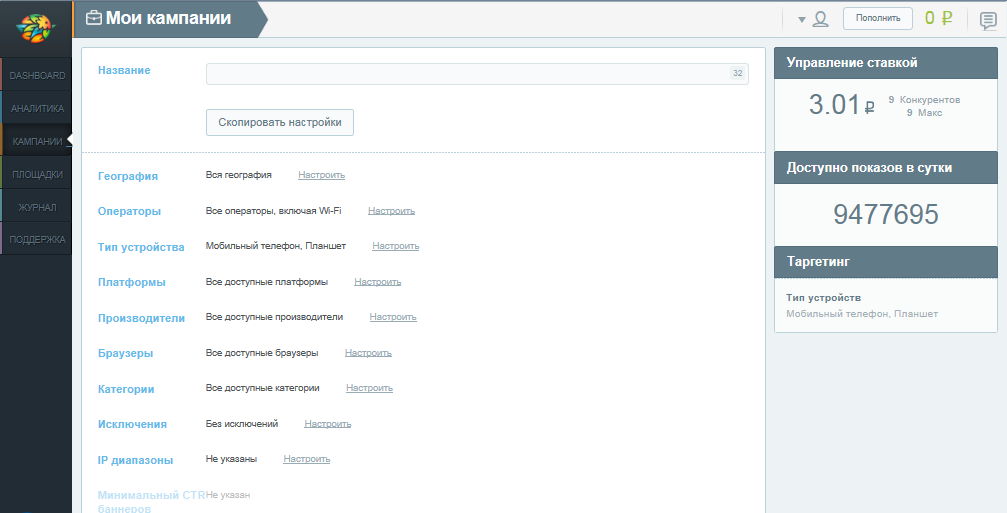Click Настроить for Категории
Screen dimensions: 1007x513
(370, 388)
